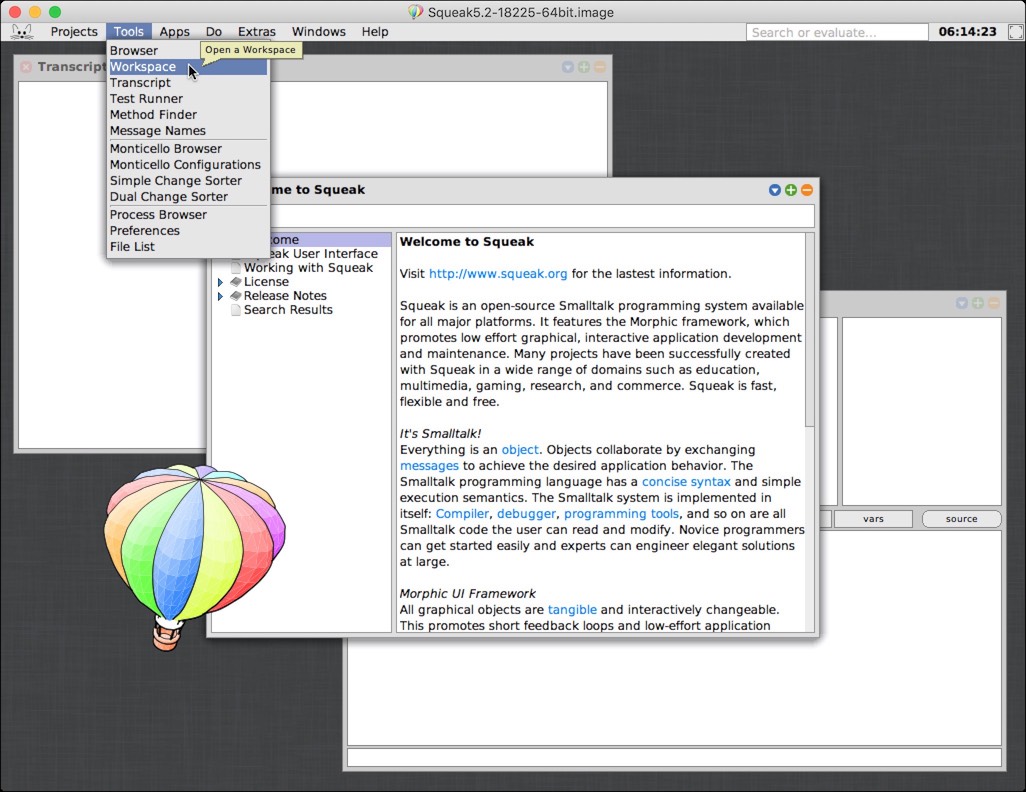This screenshot has width=1026, height=792.
Task: Click Working with Squeak page icon
Action: tap(236, 268)
